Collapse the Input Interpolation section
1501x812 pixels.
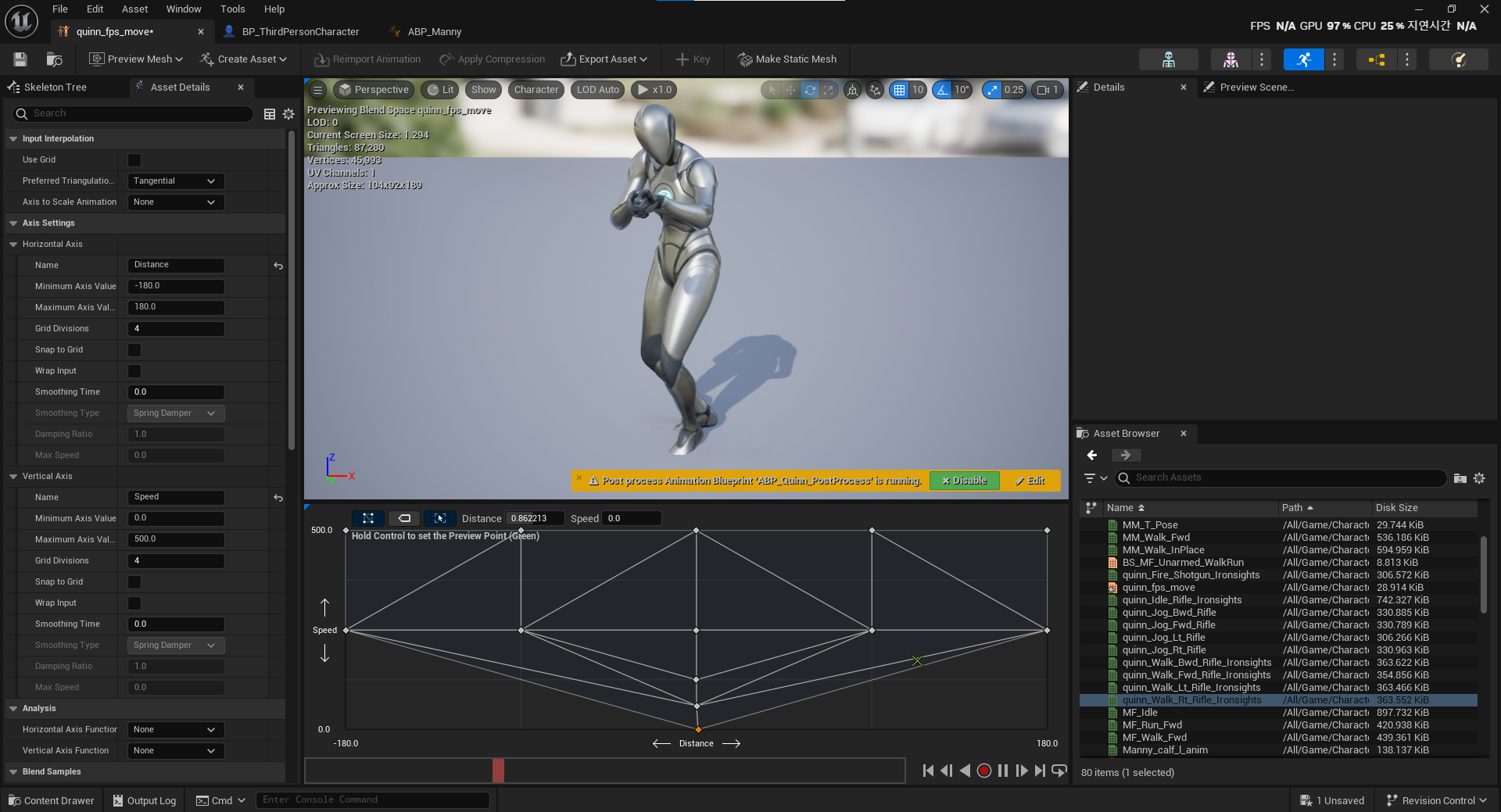point(13,139)
